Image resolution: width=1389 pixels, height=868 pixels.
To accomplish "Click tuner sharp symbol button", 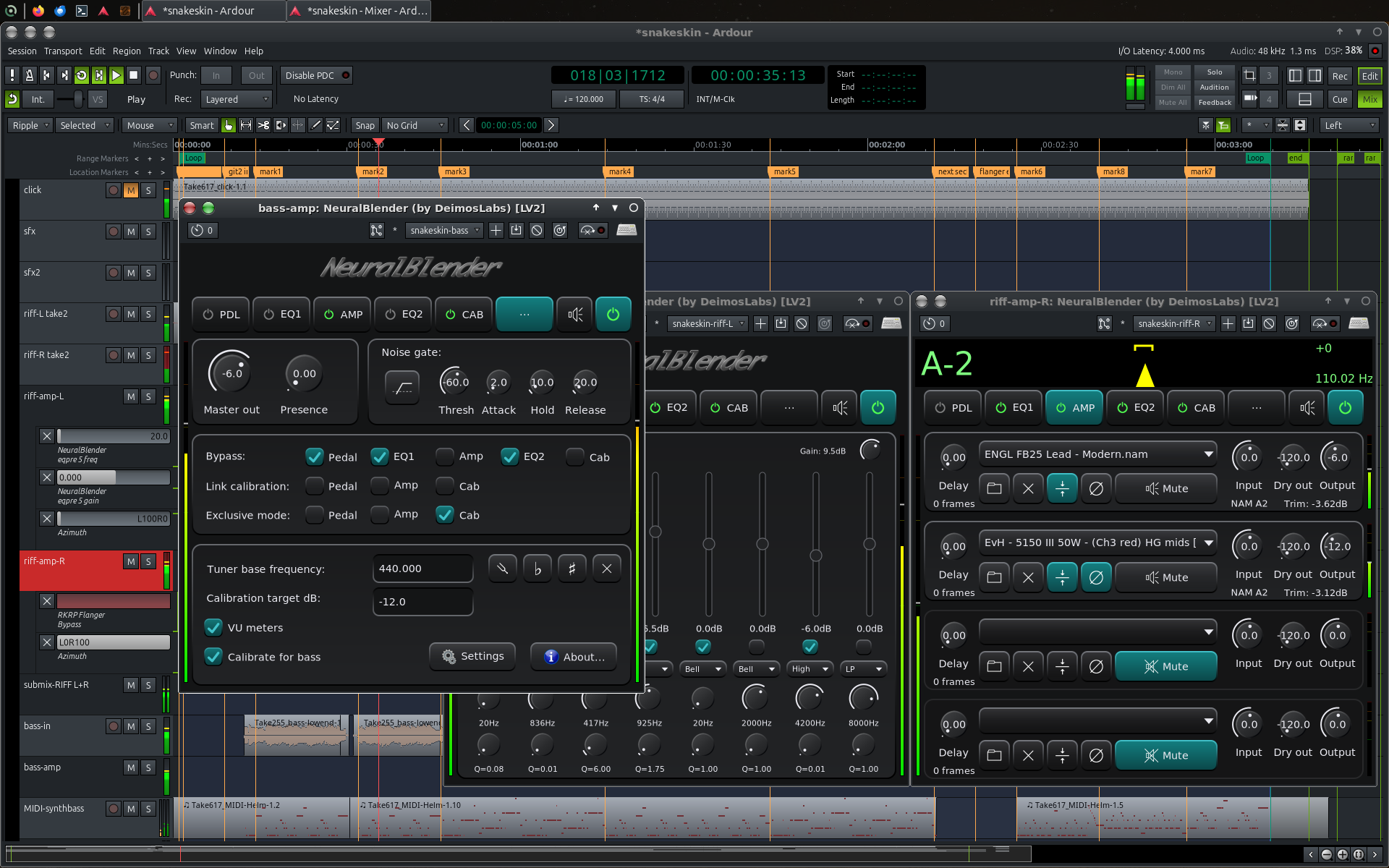I will (x=572, y=569).
